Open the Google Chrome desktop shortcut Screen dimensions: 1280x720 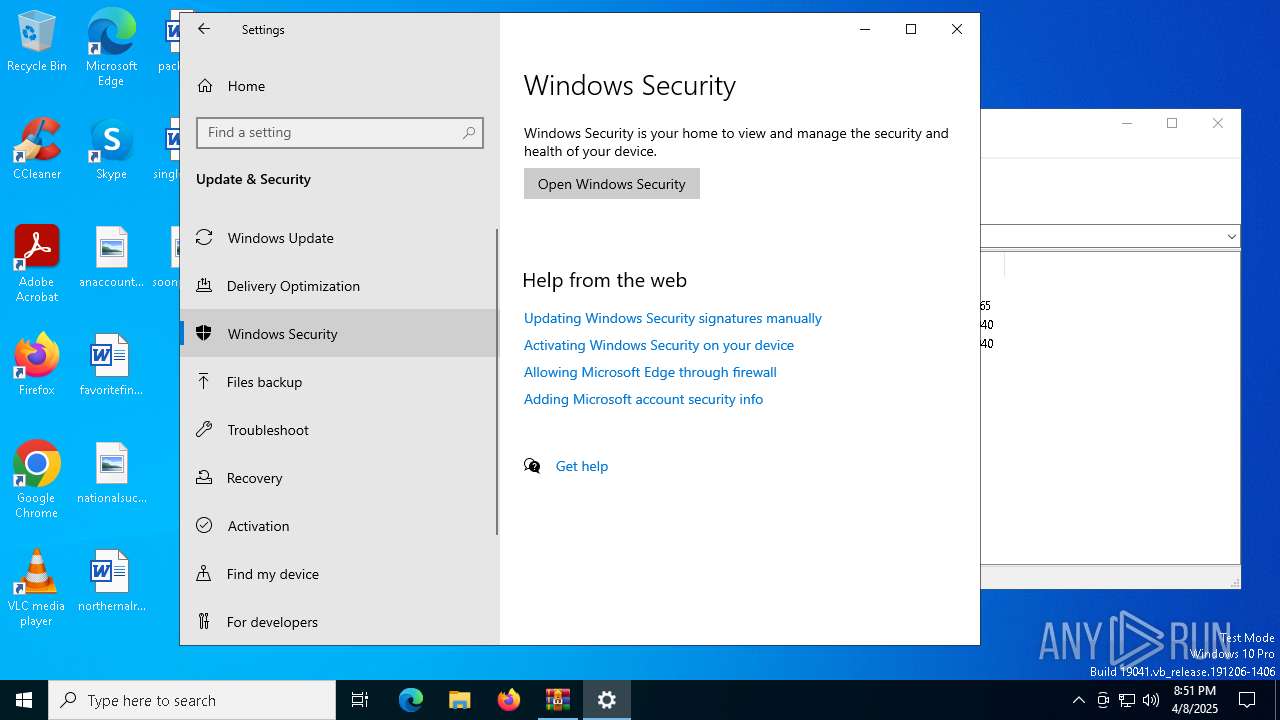pyautogui.click(x=37, y=480)
